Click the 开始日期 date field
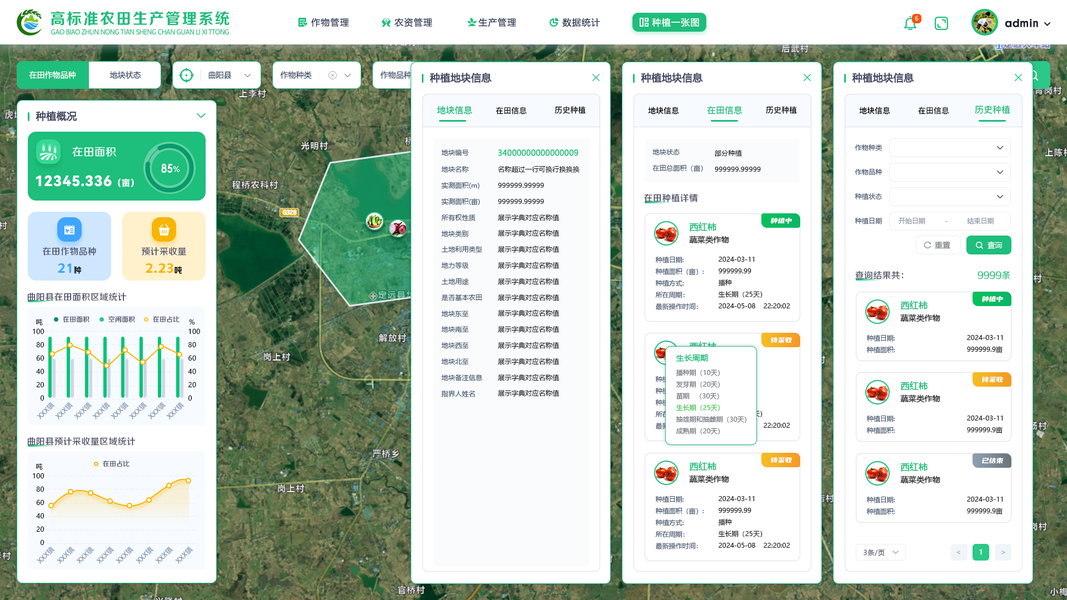Viewport: 1067px width, 600px height. (912, 221)
